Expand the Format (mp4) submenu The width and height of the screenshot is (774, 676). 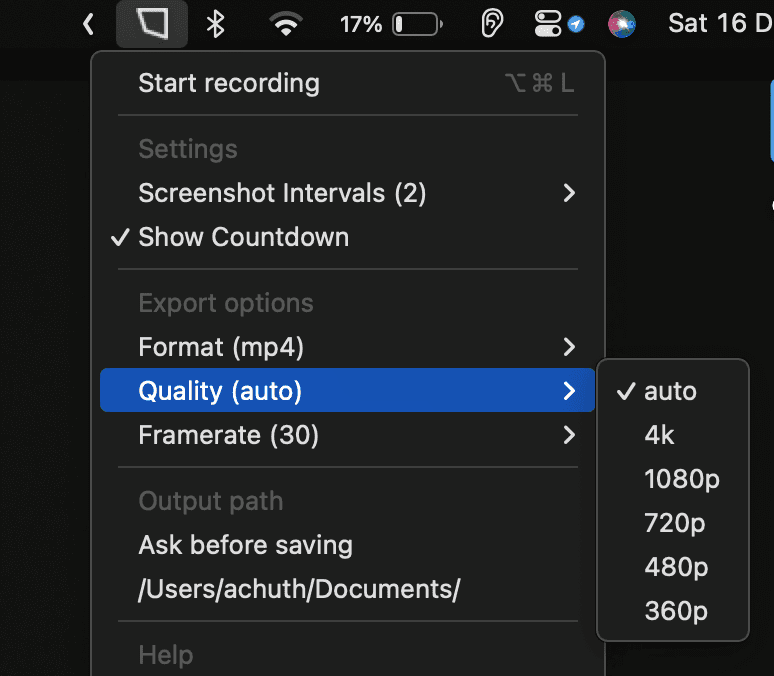pyautogui.click(x=348, y=347)
